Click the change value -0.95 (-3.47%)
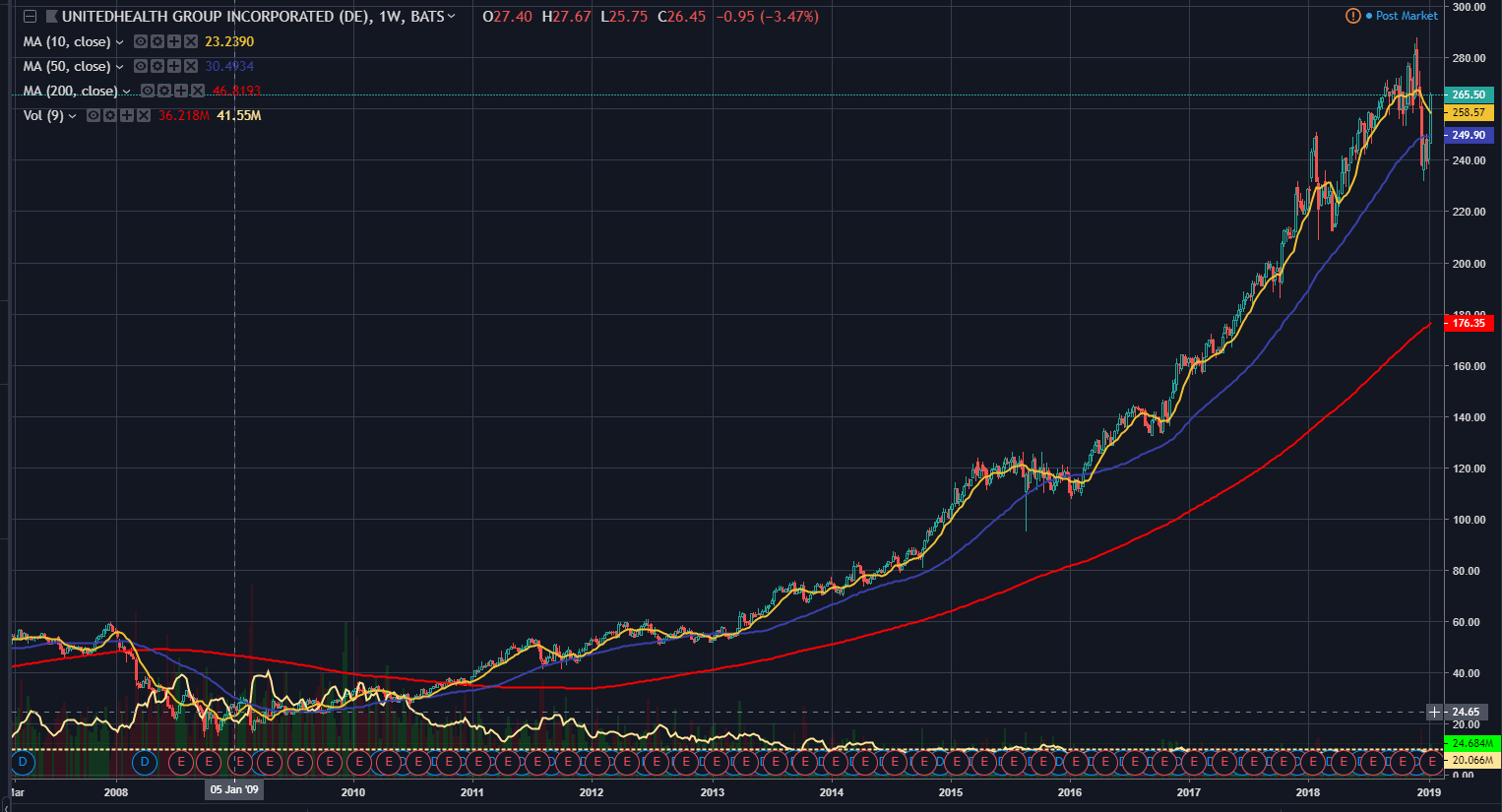1502x812 pixels. tap(767, 16)
